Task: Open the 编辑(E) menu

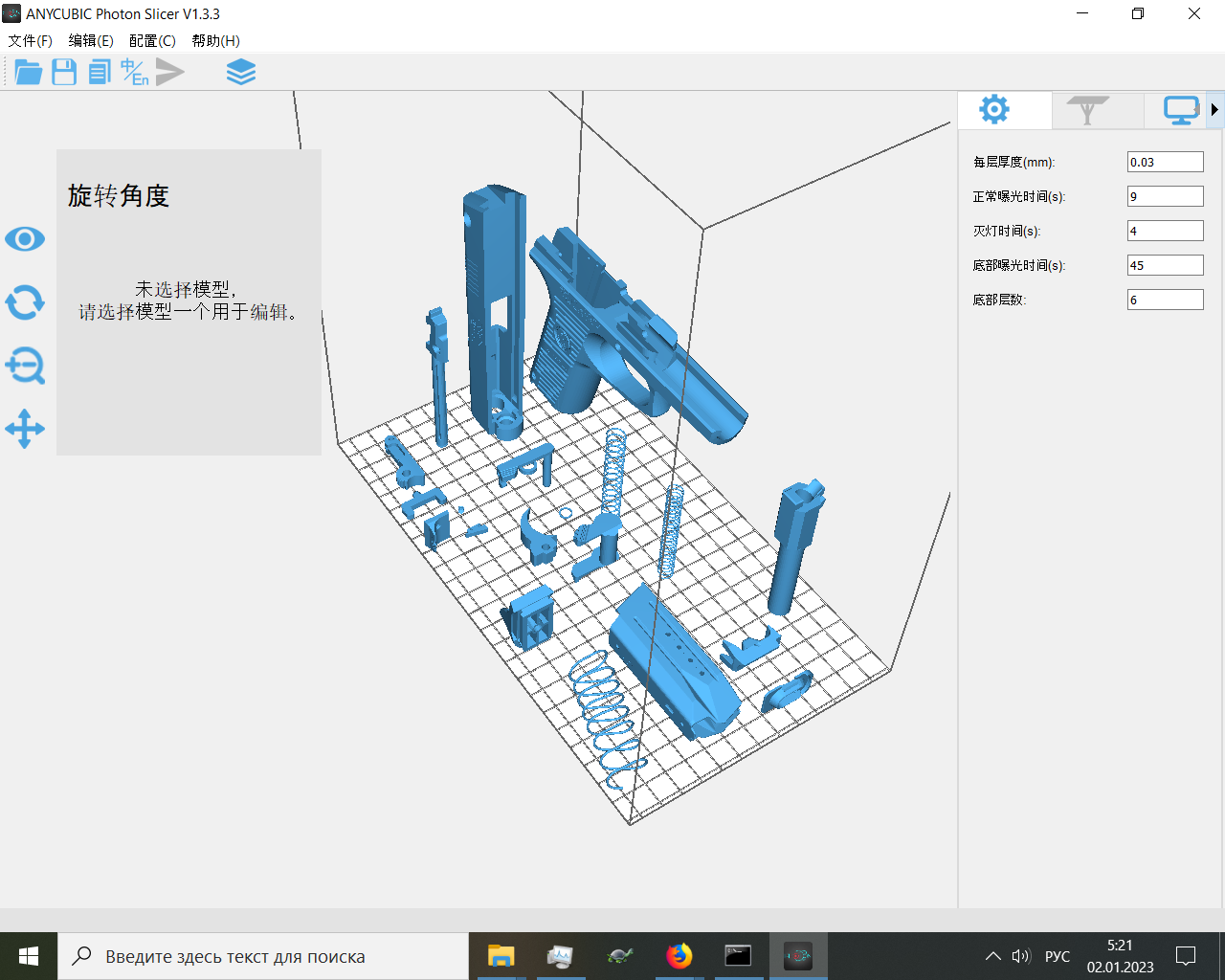Action: [91, 40]
